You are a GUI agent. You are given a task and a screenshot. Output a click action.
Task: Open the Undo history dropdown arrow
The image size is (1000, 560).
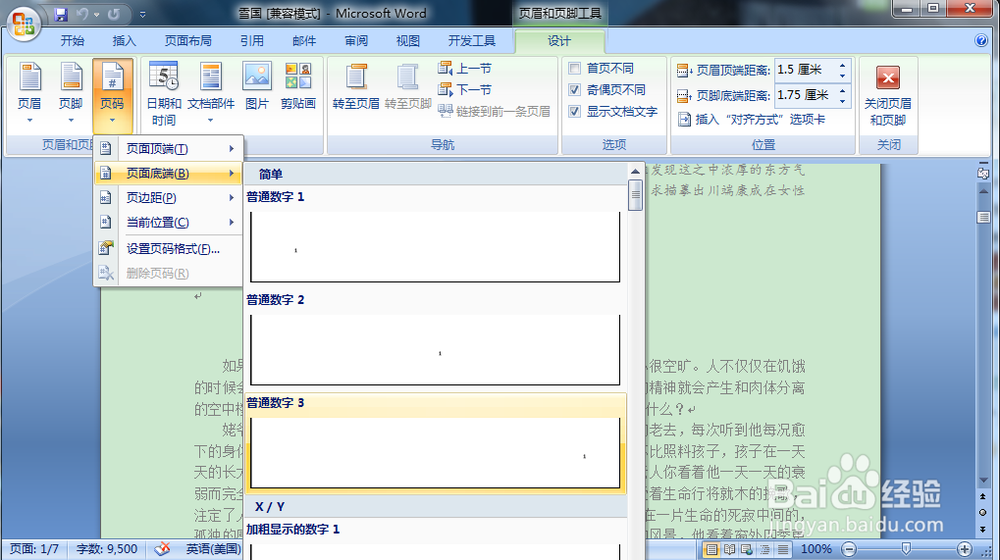click(x=96, y=14)
